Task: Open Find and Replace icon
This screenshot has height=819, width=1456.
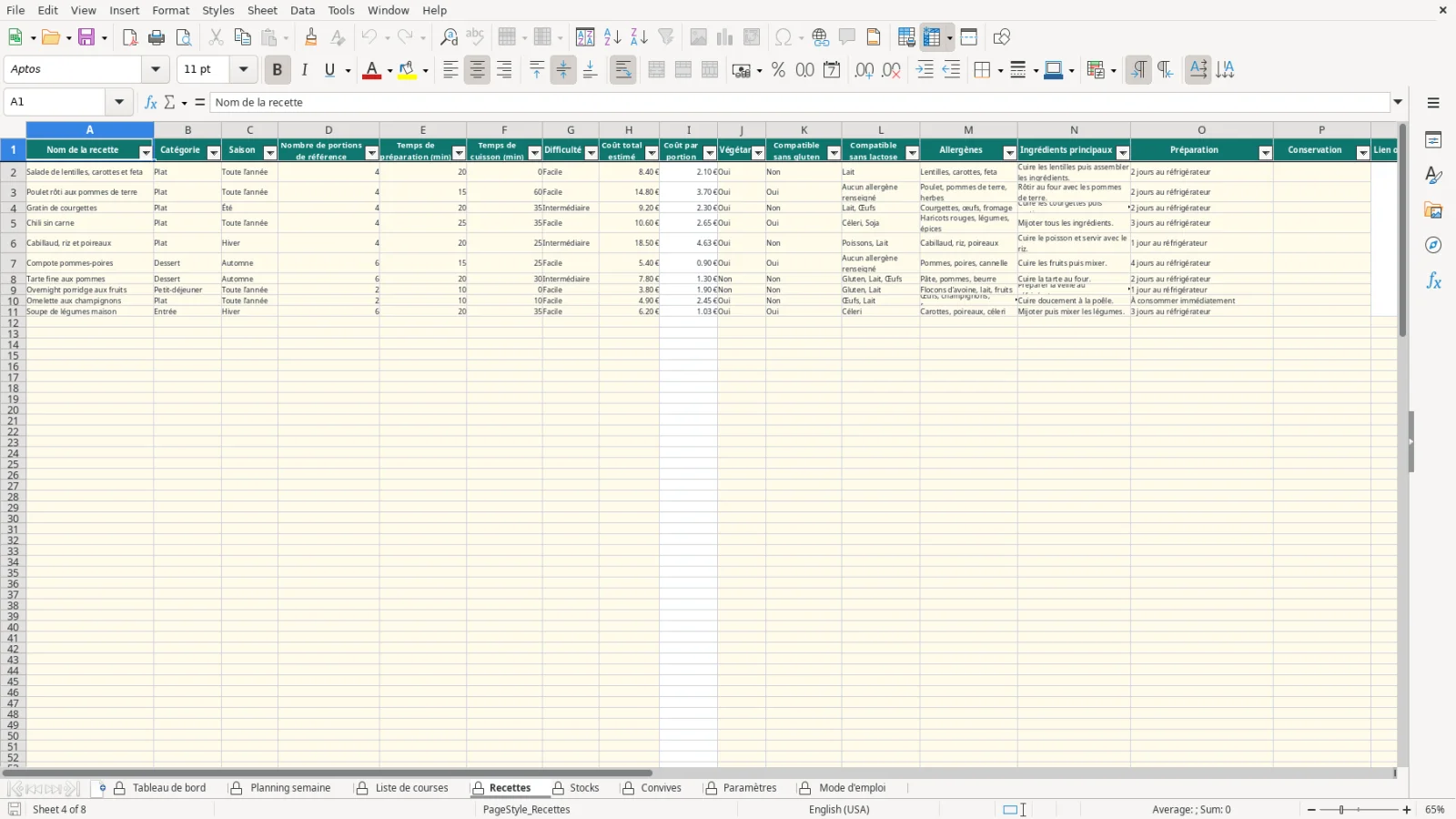Action: click(x=449, y=37)
